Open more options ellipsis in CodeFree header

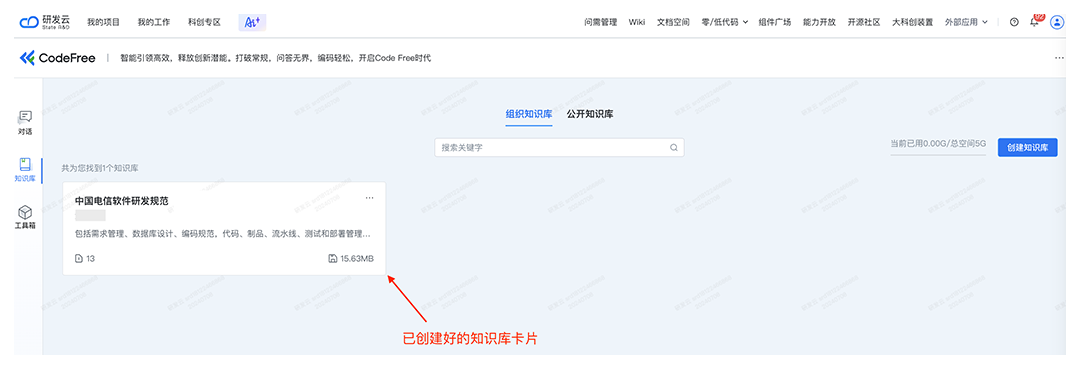1059,58
